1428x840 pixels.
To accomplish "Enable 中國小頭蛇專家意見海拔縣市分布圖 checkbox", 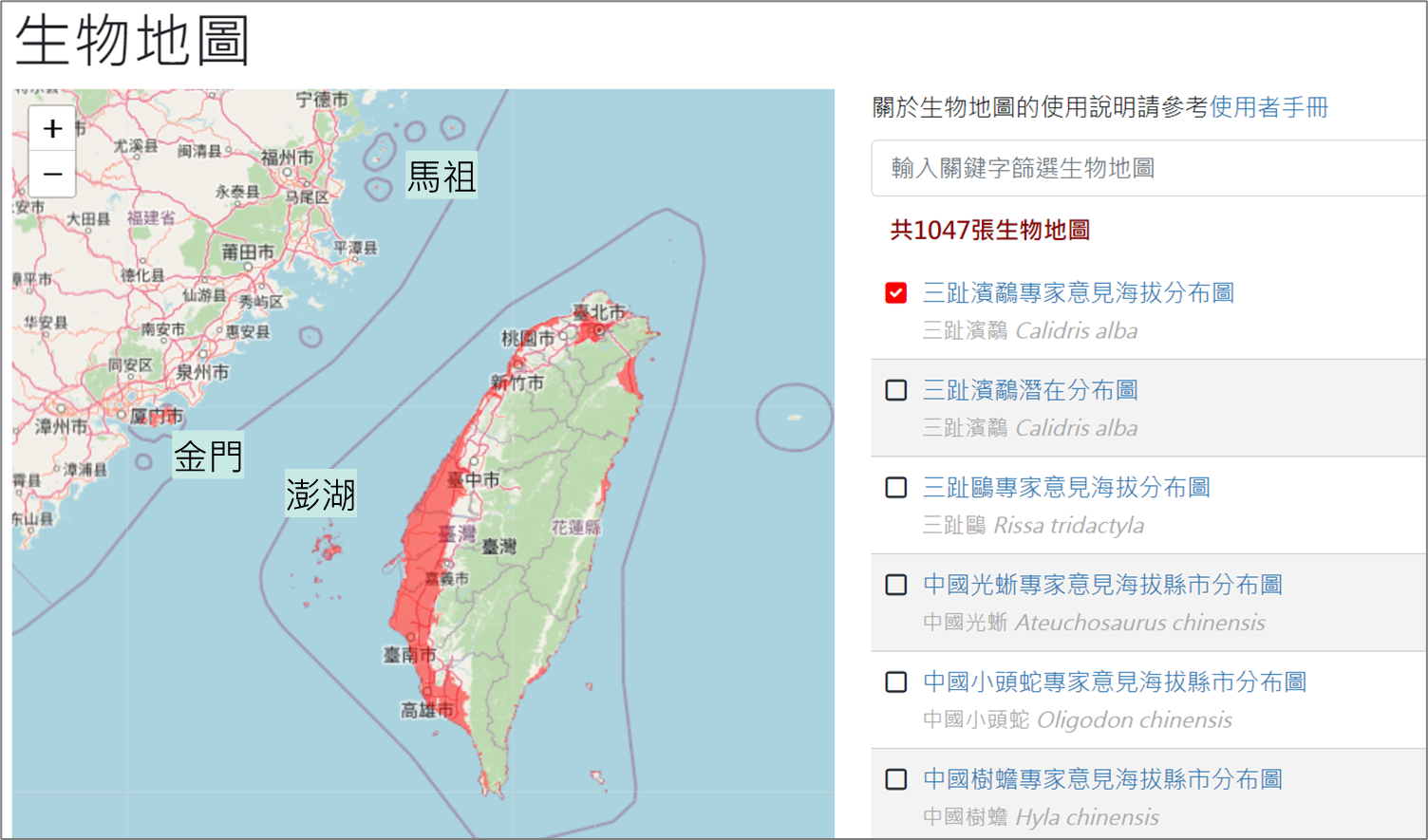I will [x=895, y=681].
